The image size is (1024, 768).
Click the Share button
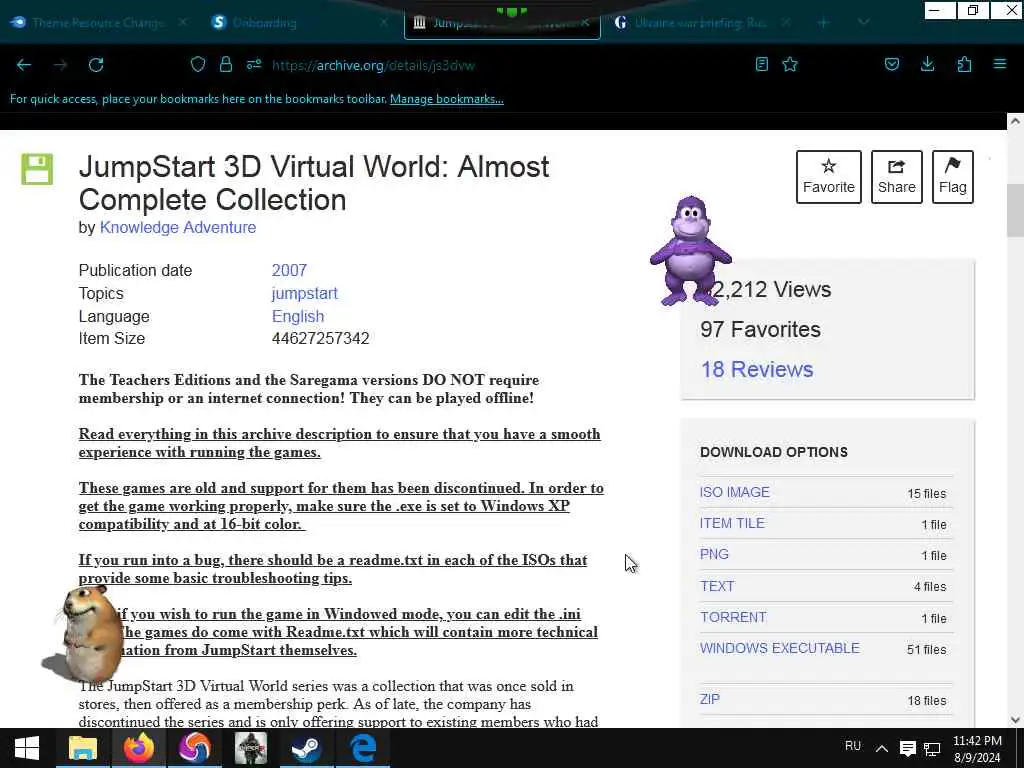[x=897, y=177]
